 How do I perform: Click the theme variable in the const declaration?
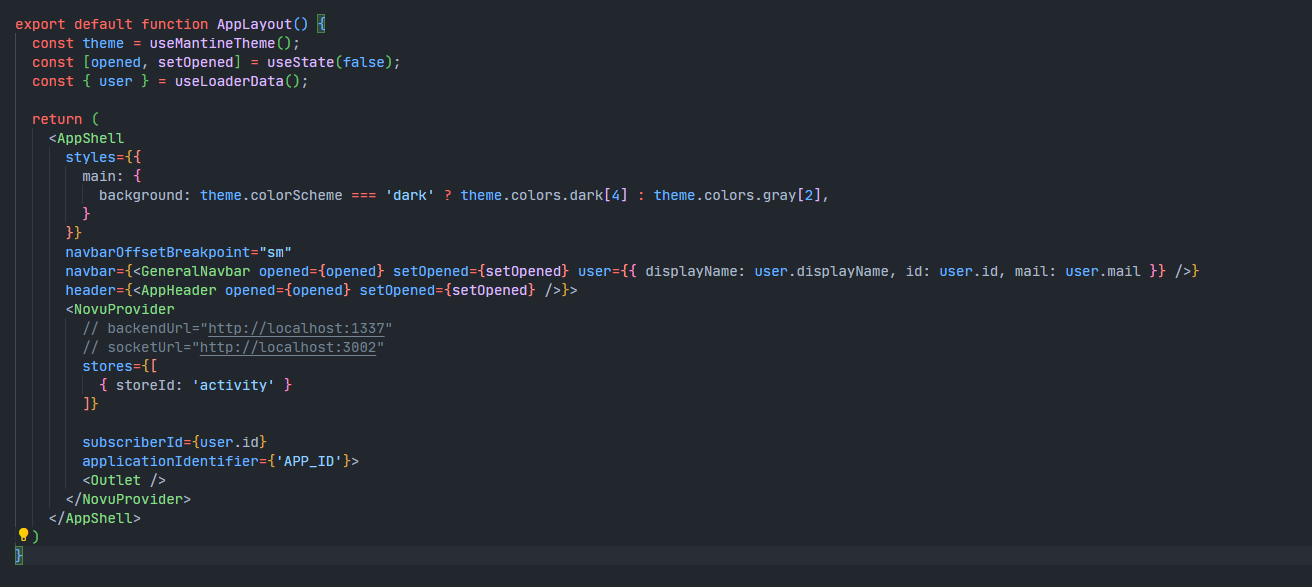pyautogui.click(x=103, y=43)
